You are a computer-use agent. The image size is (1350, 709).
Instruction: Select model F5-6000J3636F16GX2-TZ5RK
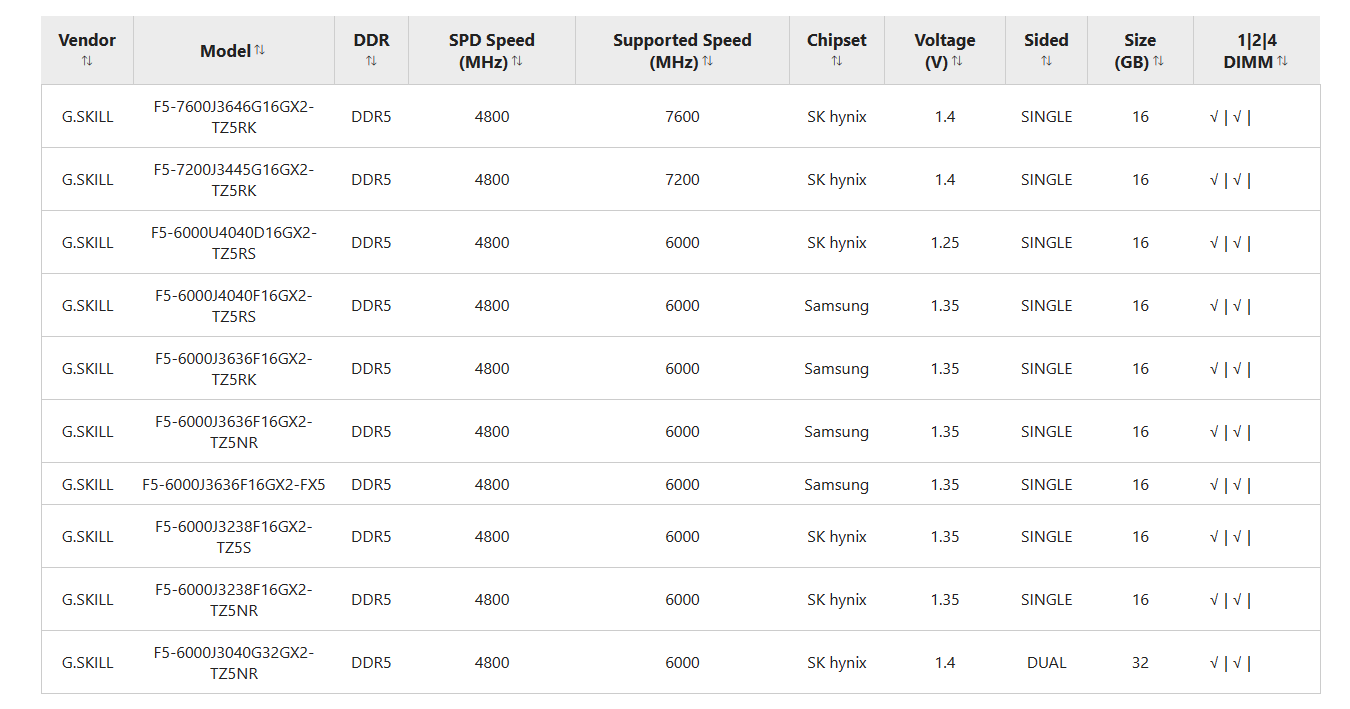coord(234,368)
